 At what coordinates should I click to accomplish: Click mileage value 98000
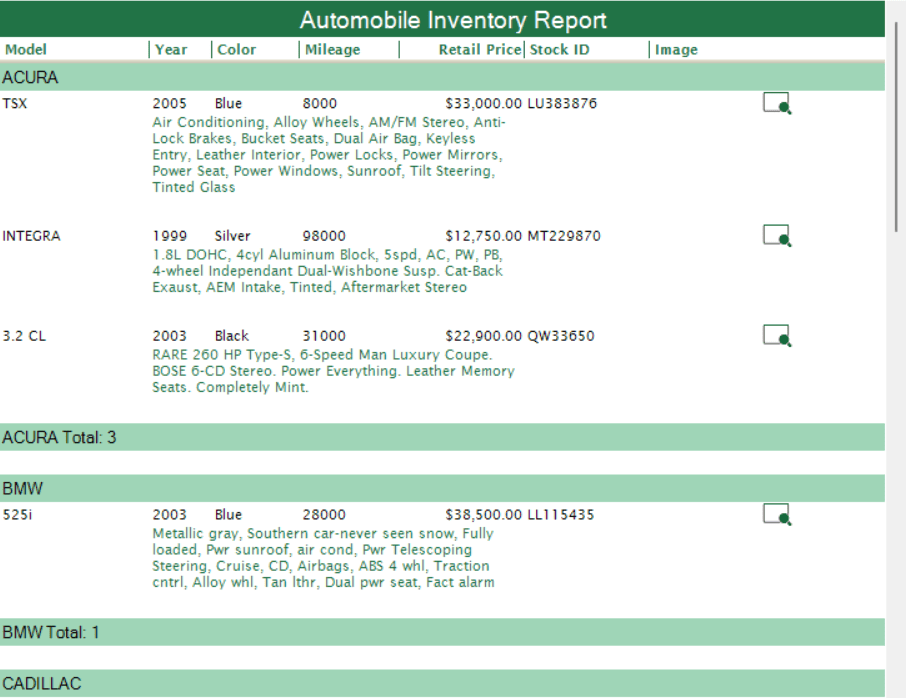pyautogui.click(x=324, y=236)
